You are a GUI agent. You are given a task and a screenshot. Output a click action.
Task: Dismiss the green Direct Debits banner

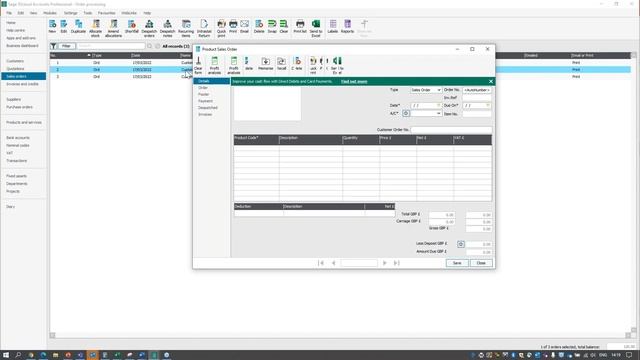[491, 82]
